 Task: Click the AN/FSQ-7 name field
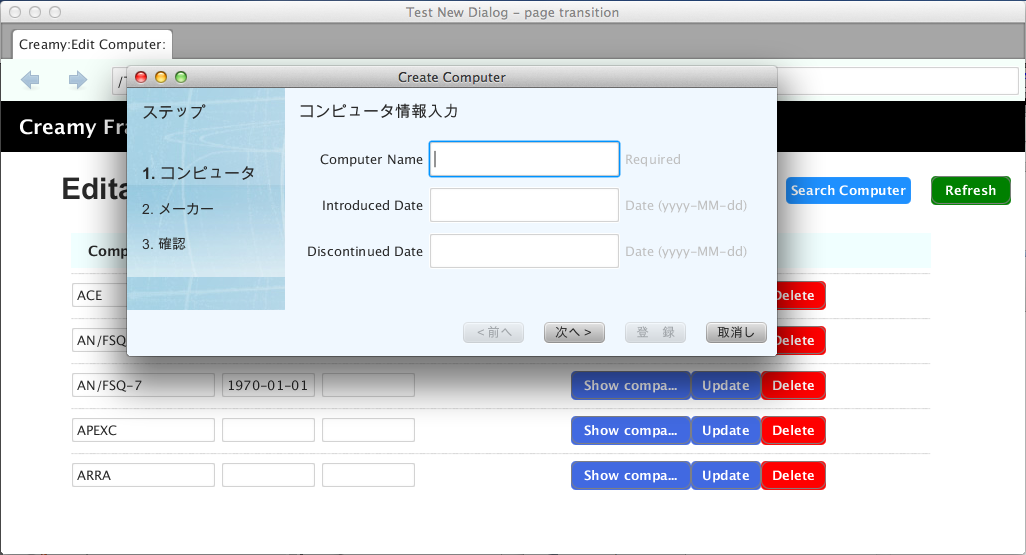[143, 385]
